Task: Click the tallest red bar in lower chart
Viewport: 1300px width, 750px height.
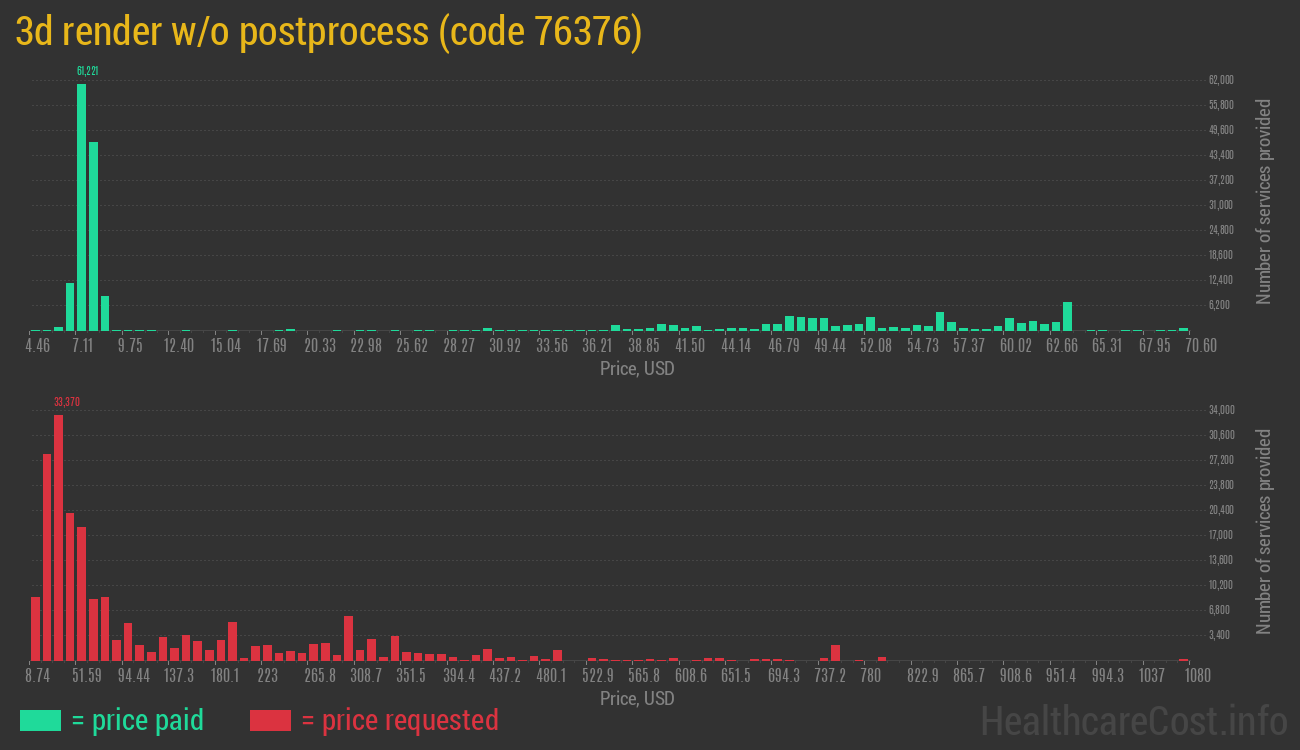Action: click(58, 537)
